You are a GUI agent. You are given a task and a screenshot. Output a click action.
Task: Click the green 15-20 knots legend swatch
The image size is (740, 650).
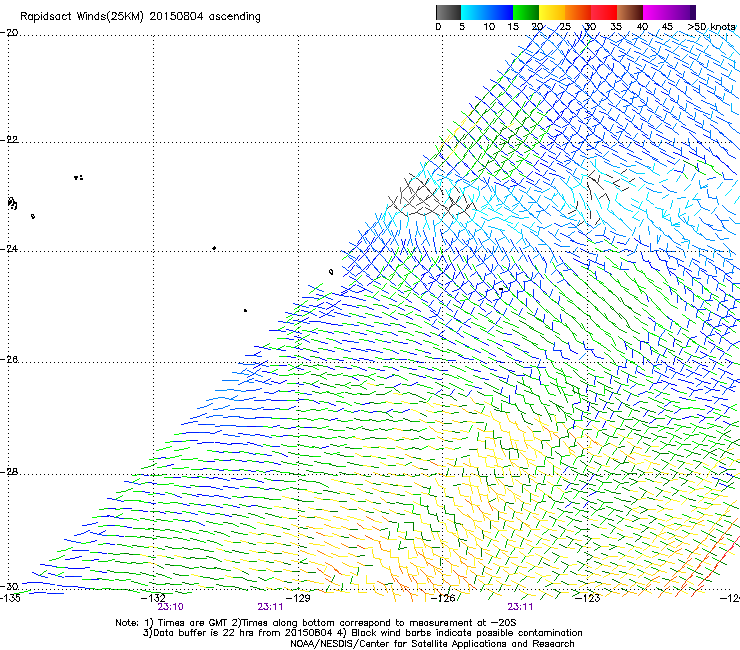[526, 12]
